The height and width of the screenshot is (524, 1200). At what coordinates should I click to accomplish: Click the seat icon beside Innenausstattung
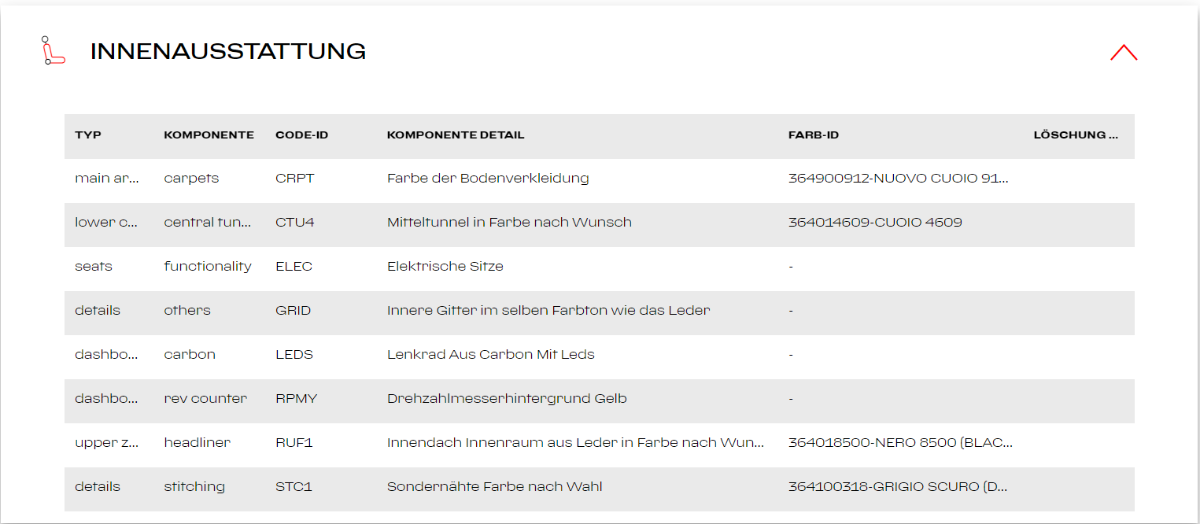pyautogui.click(x=52, y=52)
